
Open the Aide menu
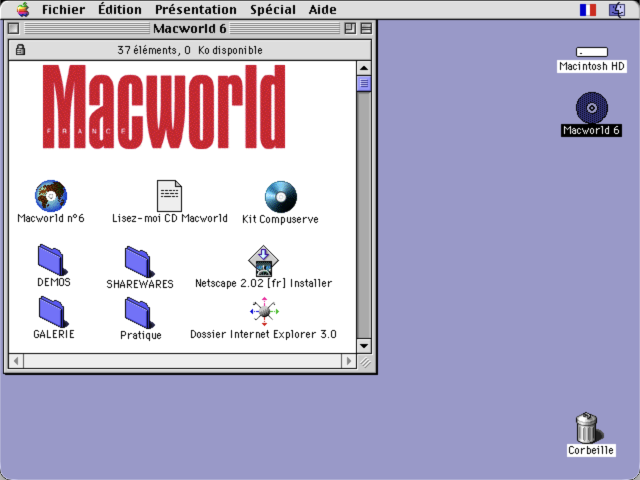322,9
